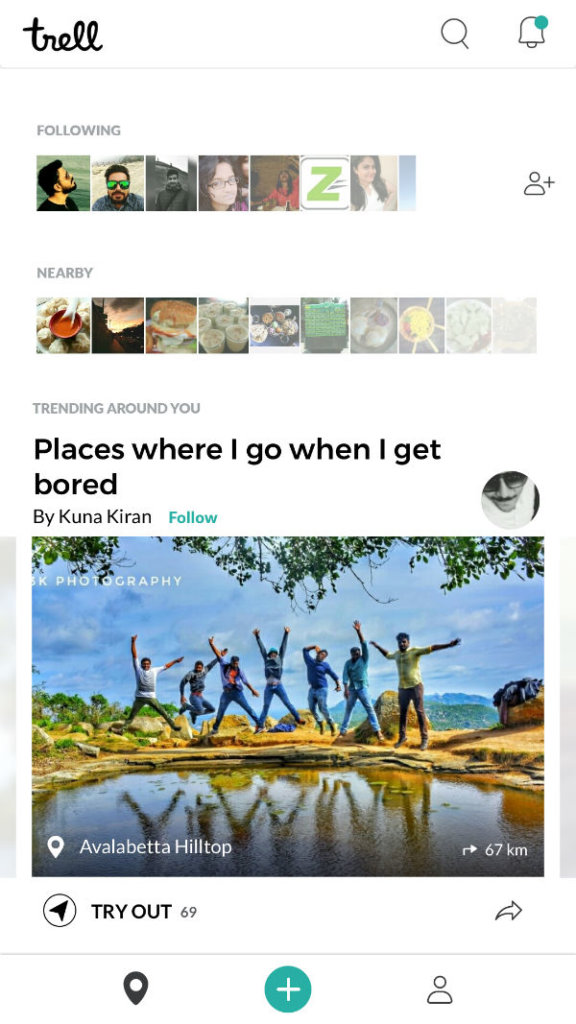Tap the green plus create button
This screenshot has height=1024, width=576.
[x=288, y=989]
